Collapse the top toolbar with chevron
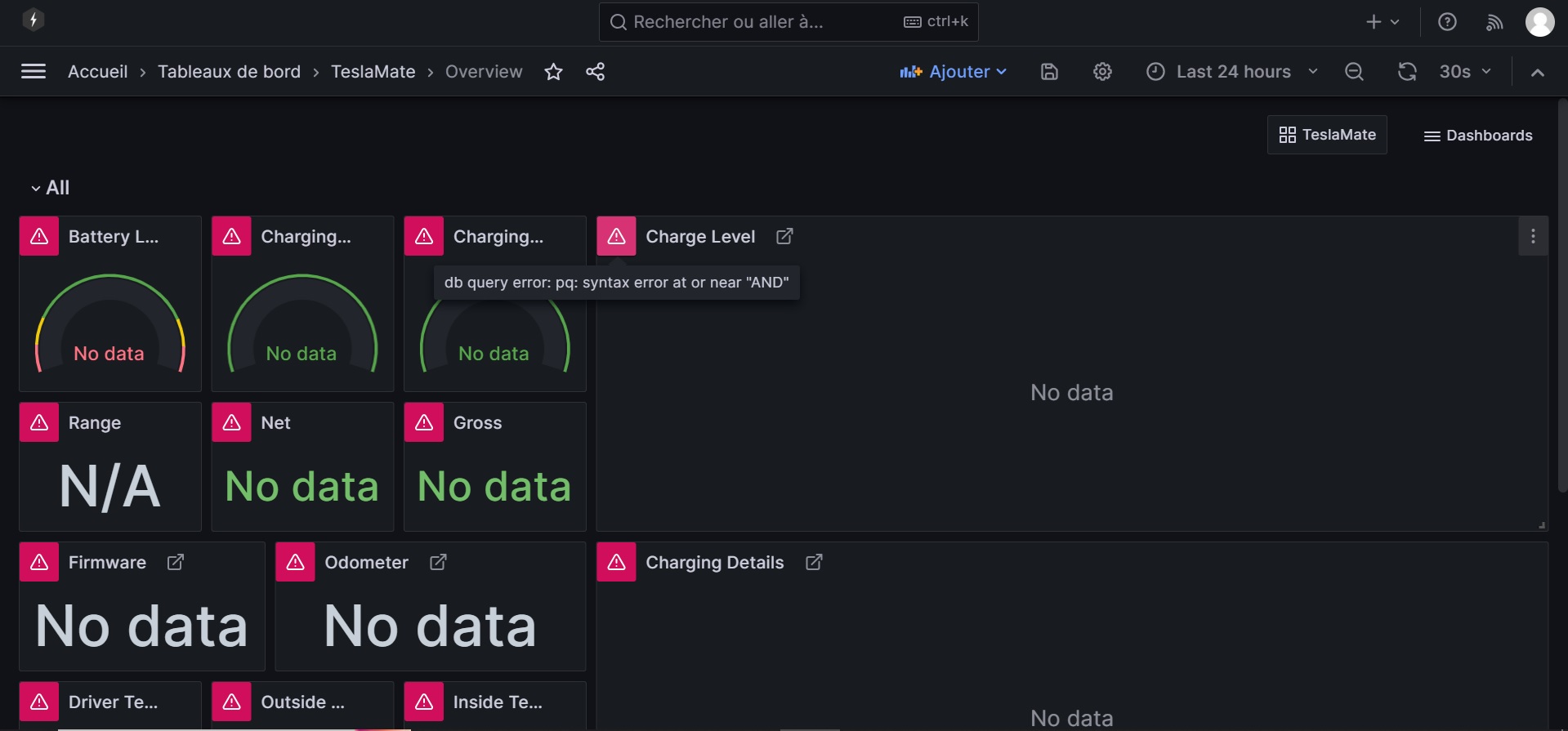 point(1538,72)
